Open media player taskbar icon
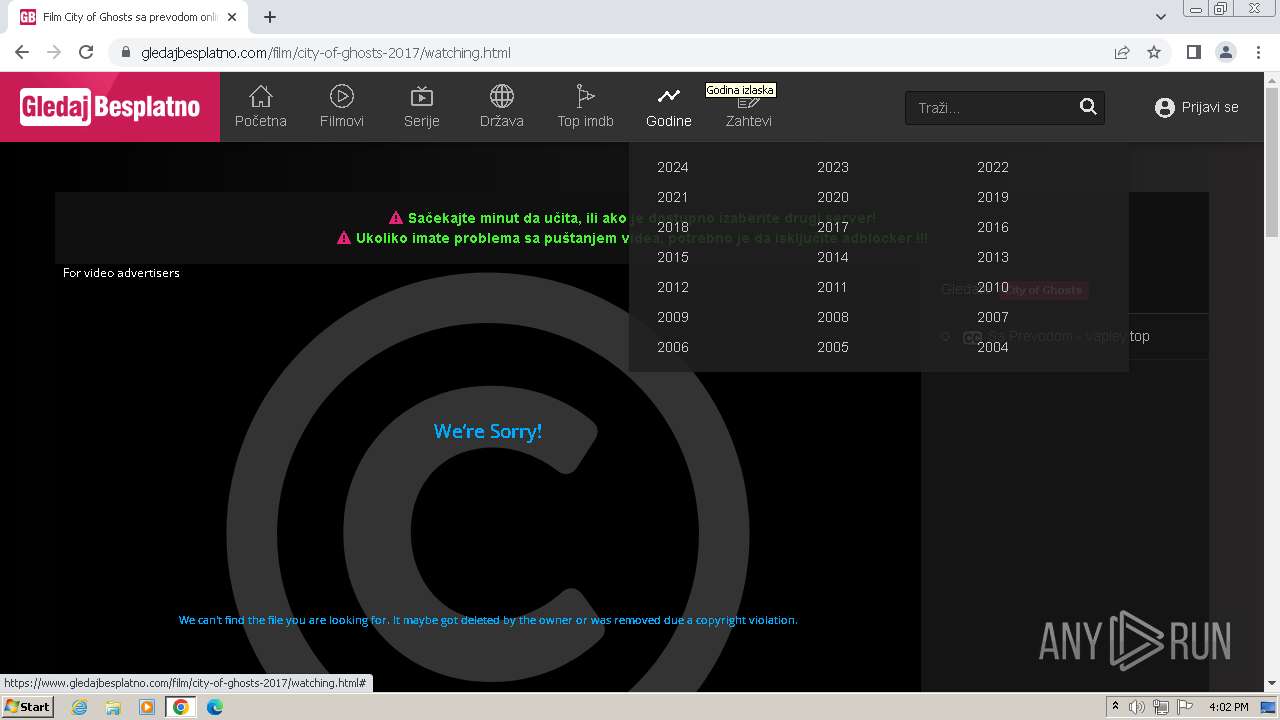 click(147, 707)
